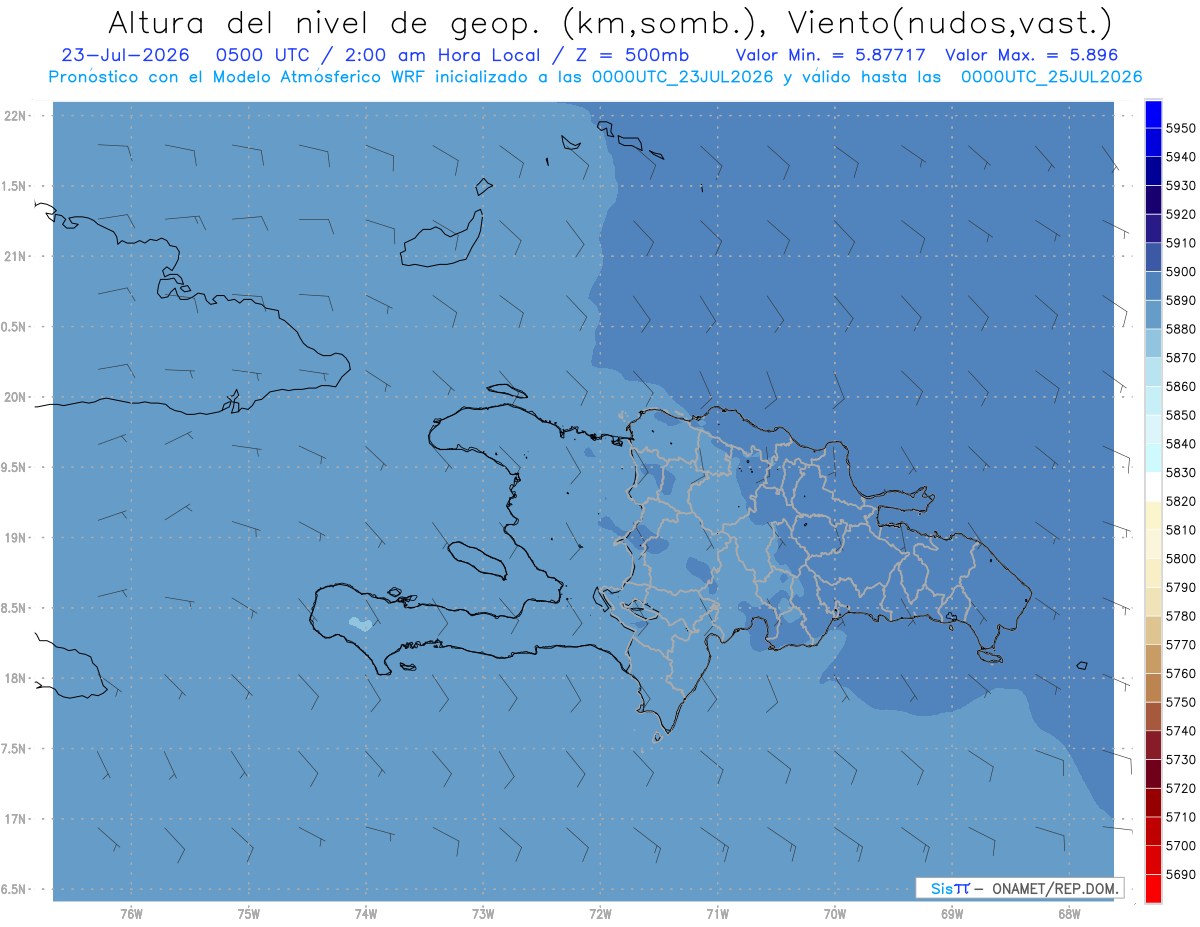Click the "5700" colorbar label
This screenshot has width=1200, height=927.
[x=1180, y=846]
